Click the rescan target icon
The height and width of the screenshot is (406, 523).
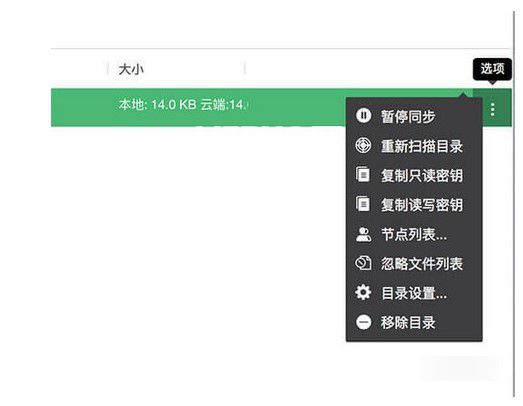[x=363, y=145]
